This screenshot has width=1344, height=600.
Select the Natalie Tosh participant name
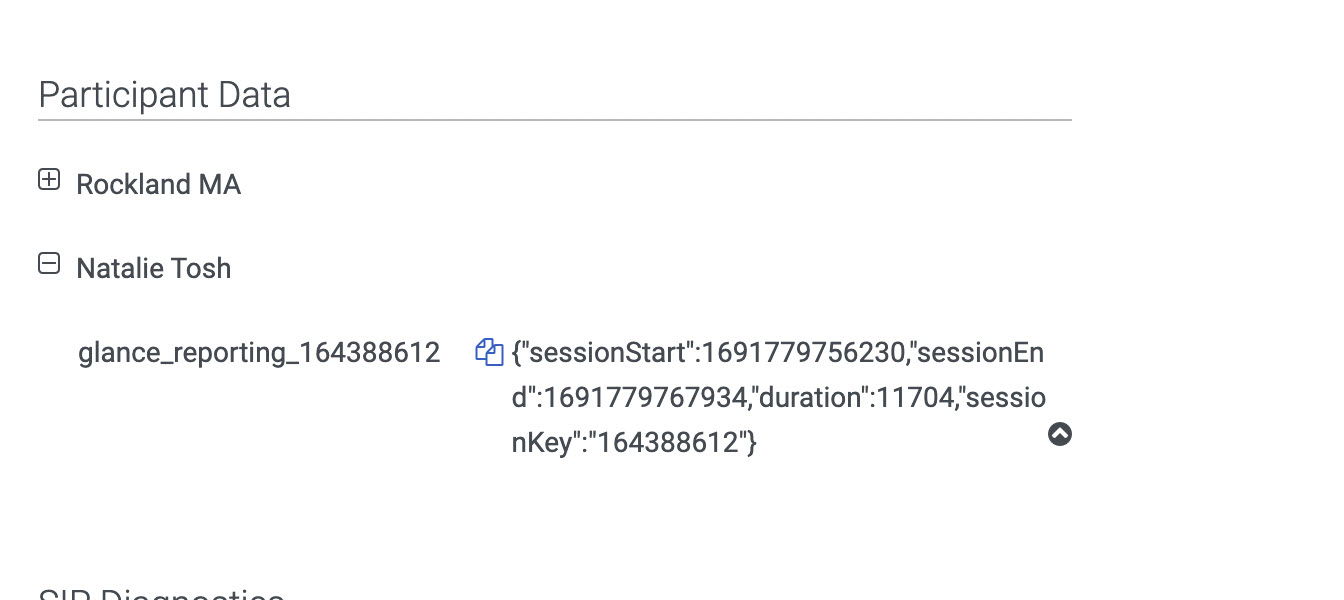click(x=153, y=269)
